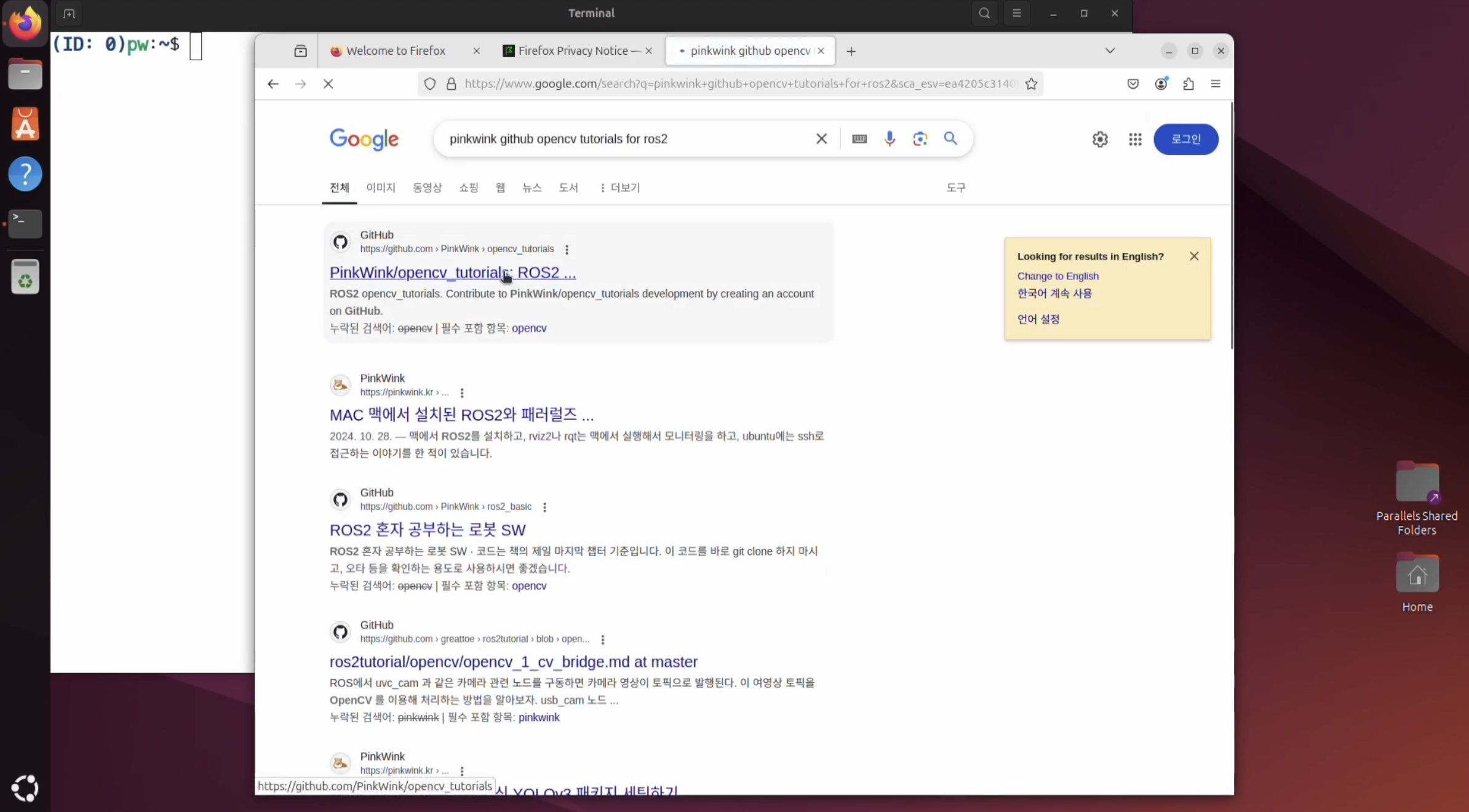Open Google Lens image search icon
The image size is (1469, 812).
click(920, 139)
